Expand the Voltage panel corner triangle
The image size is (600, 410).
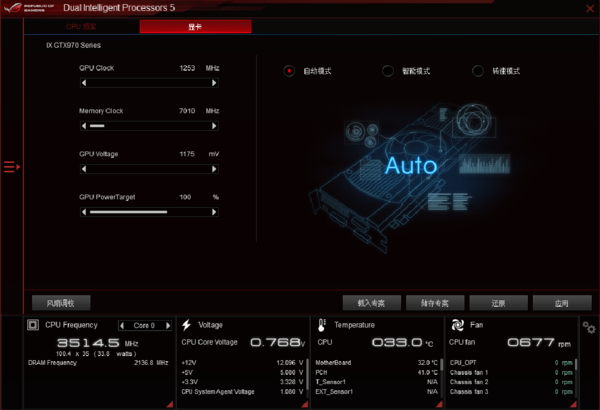pyautogui.click(x=305, y=404)
